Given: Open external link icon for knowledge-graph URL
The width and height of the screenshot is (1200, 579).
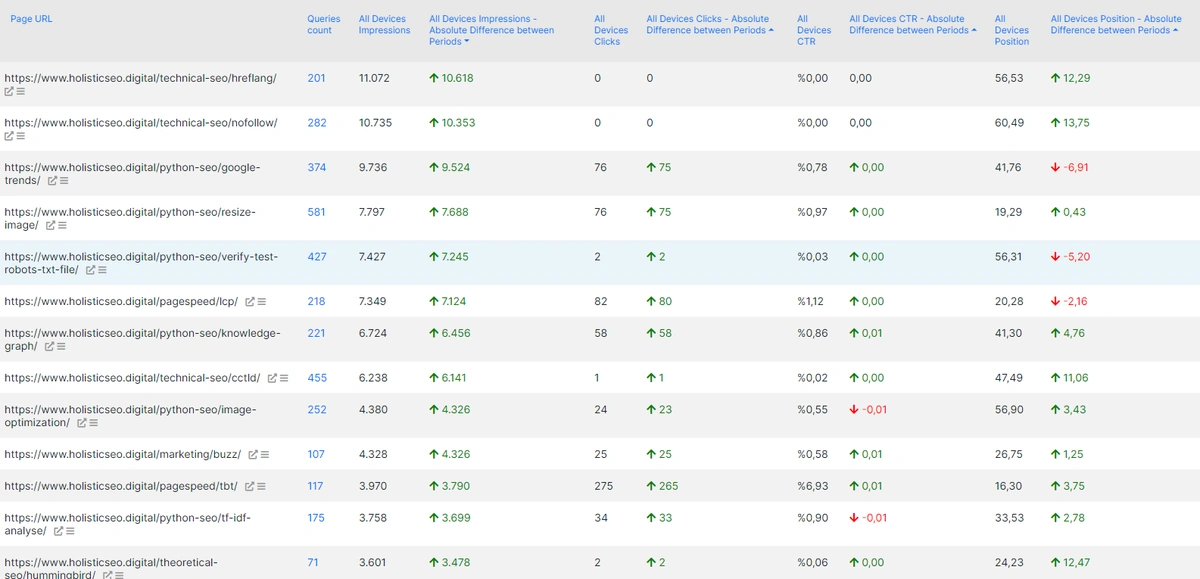Looking at the screenshot, I should pos(47,347).
